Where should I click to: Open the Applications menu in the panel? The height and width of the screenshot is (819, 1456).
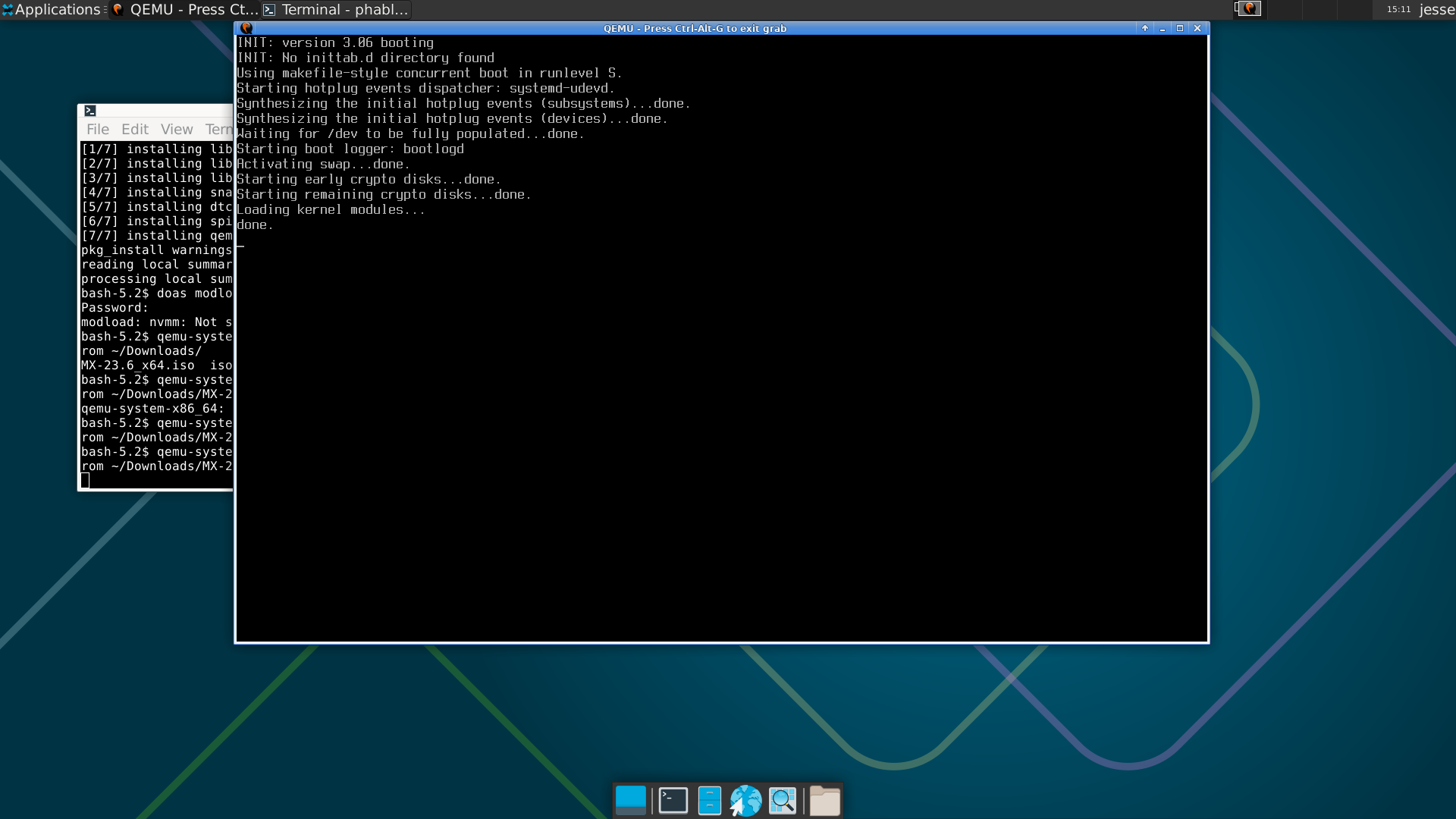[x=52, y=10]
